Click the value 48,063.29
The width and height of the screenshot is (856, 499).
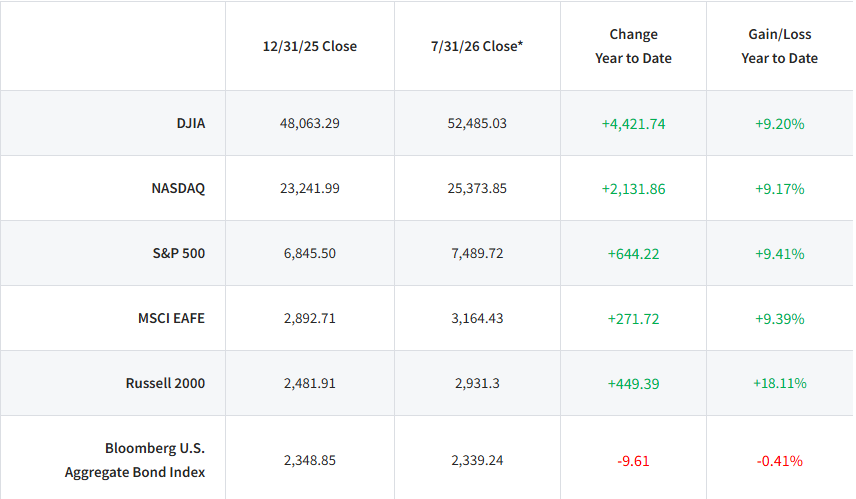click(x=310, y=123)
